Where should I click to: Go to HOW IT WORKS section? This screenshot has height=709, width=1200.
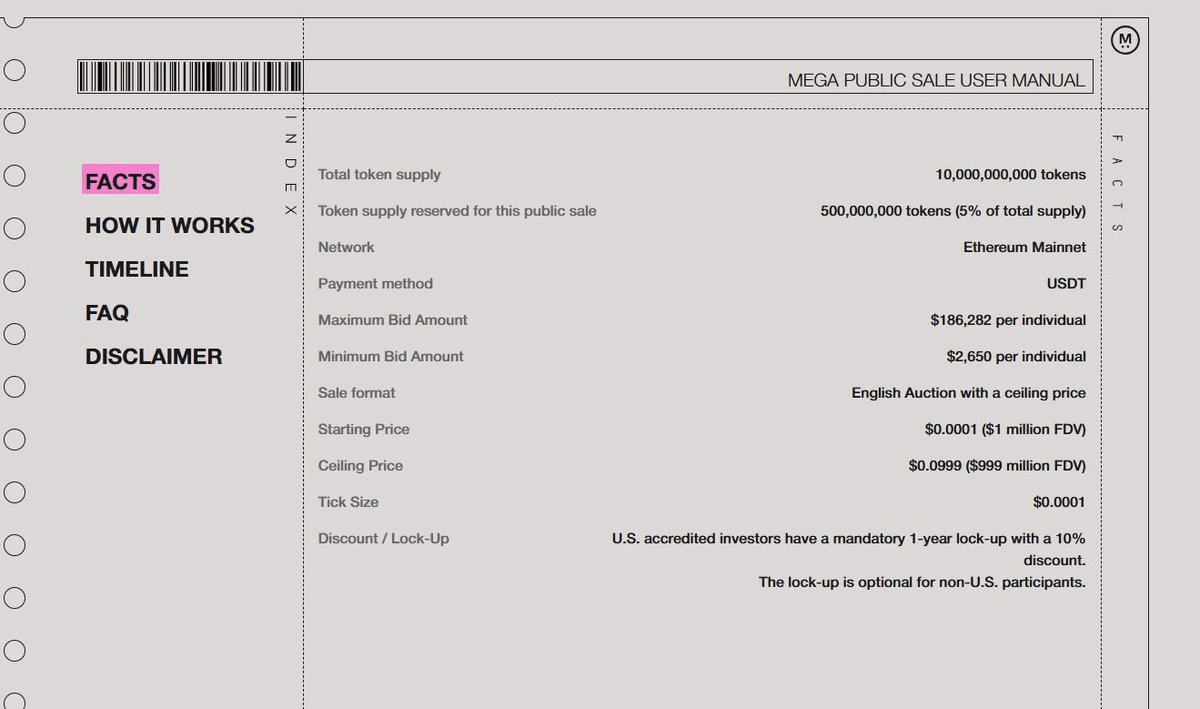coord(170,225)
